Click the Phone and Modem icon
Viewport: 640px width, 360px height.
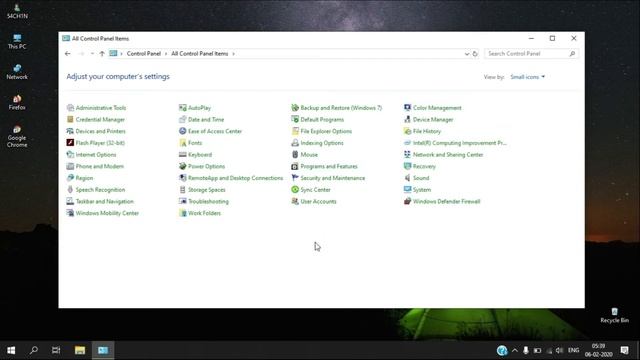click(70, 166)
